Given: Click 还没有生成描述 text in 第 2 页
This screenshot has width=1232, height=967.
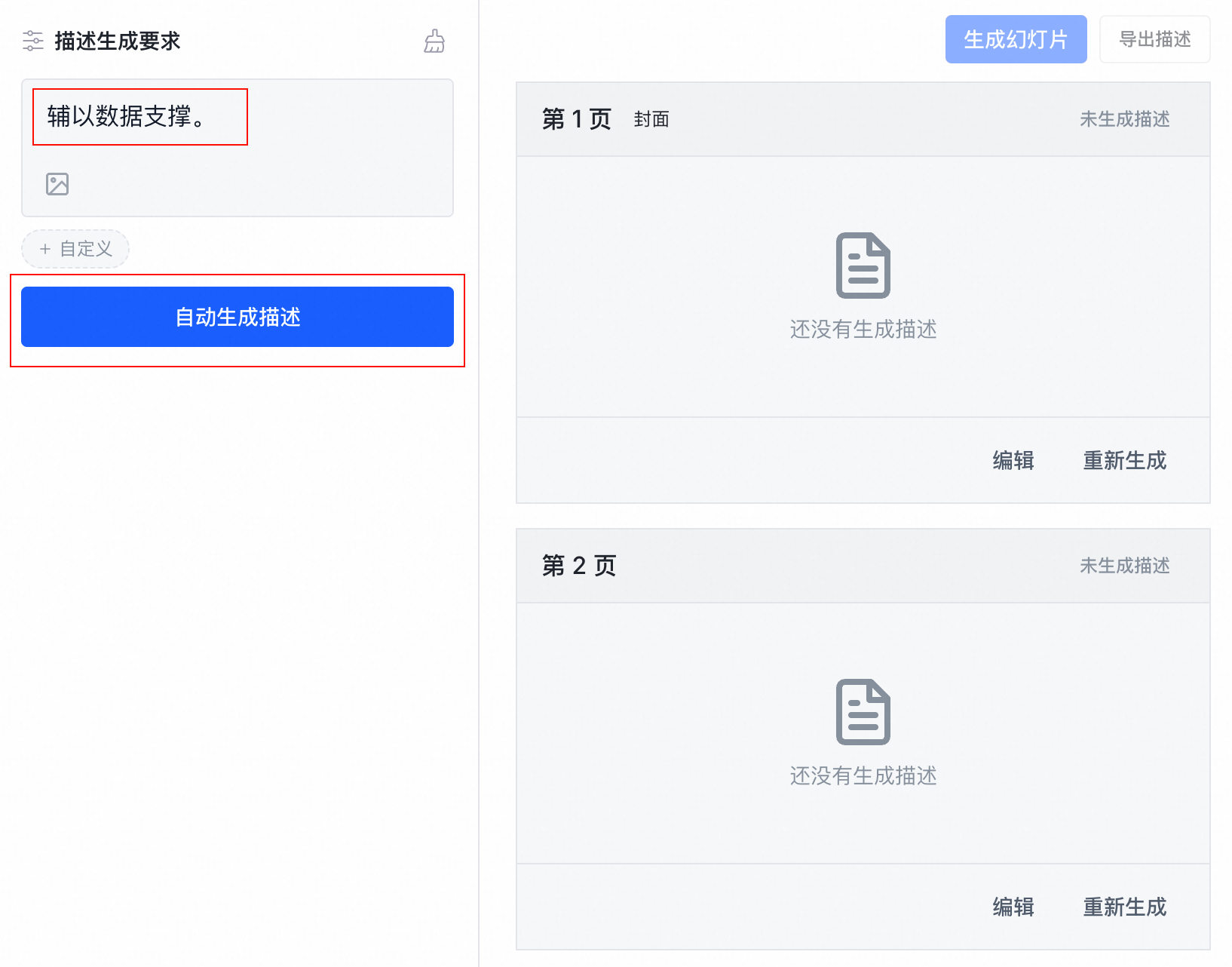Looking at the screenshot, I should point(863,776).
